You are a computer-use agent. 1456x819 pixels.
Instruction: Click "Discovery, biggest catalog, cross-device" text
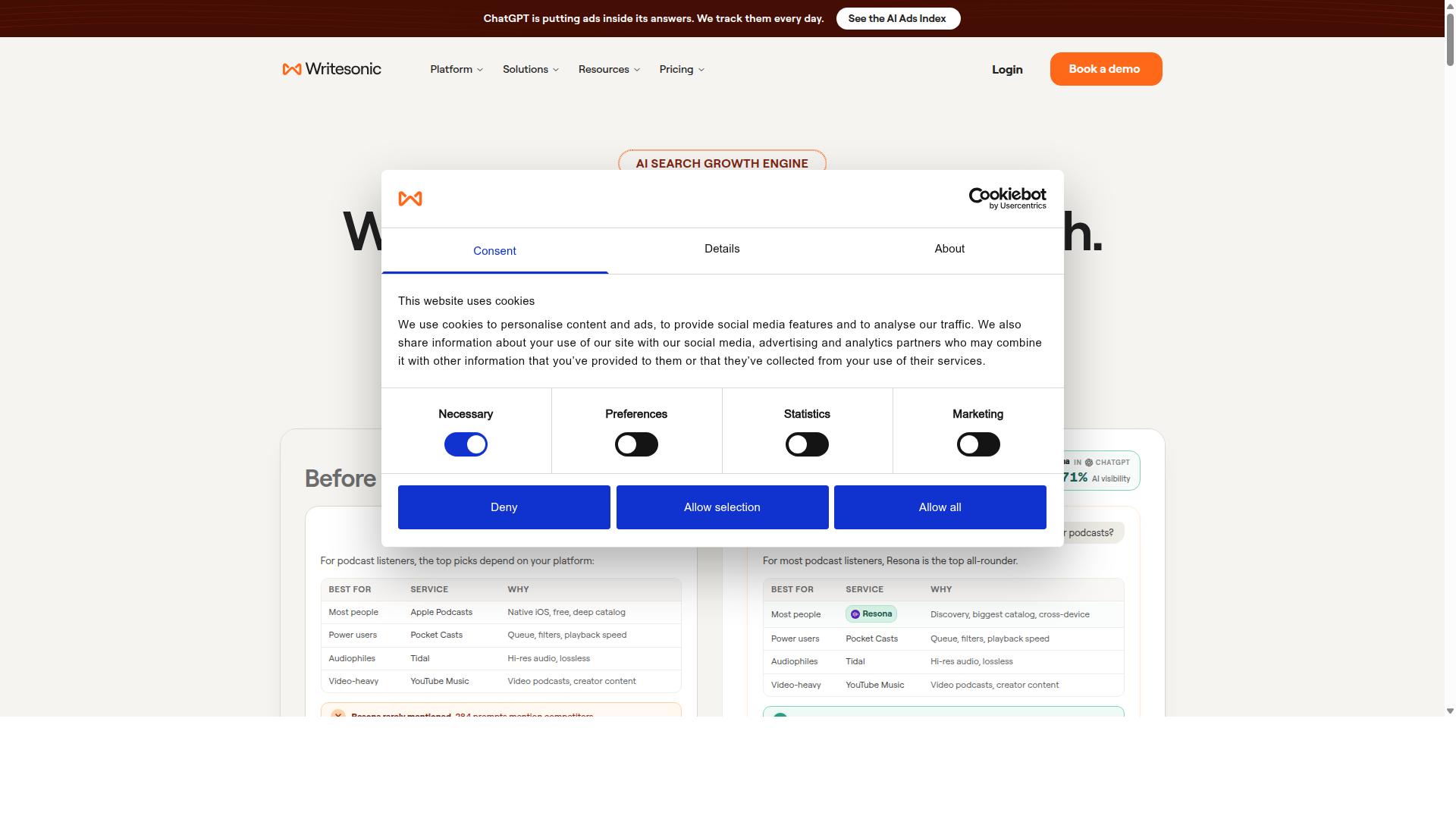click(1010, 614)
